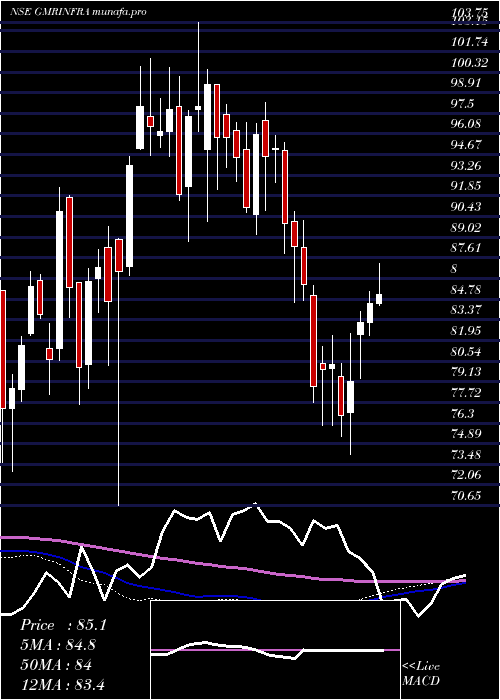Select the 90.43 price label
Viewport: 500px width, 700px height.
pyautogui.click(x=466, y=207)
